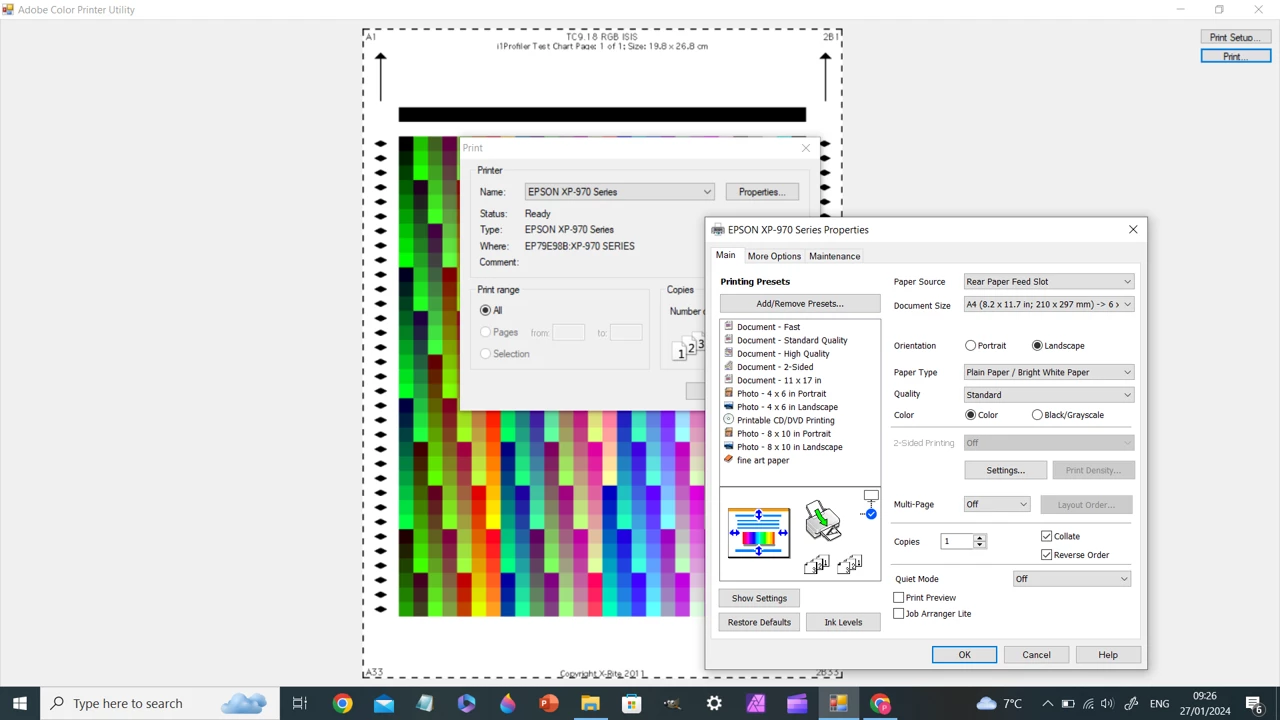Image resolution: width=1280 pixels, height=720 pixels.
Task: Switch to the Main tab
Action: 725,256
